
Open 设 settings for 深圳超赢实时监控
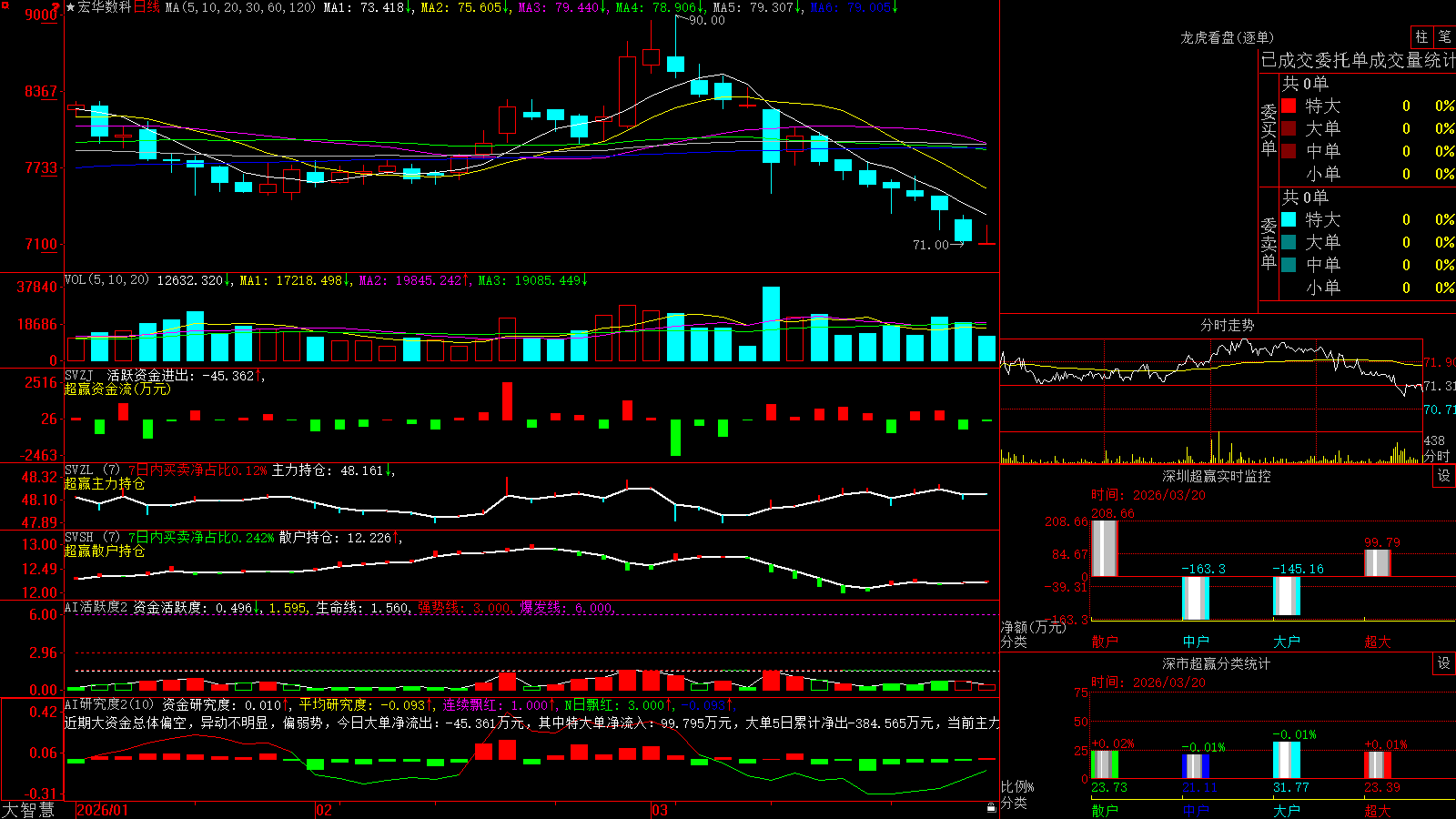(1444, 476)
